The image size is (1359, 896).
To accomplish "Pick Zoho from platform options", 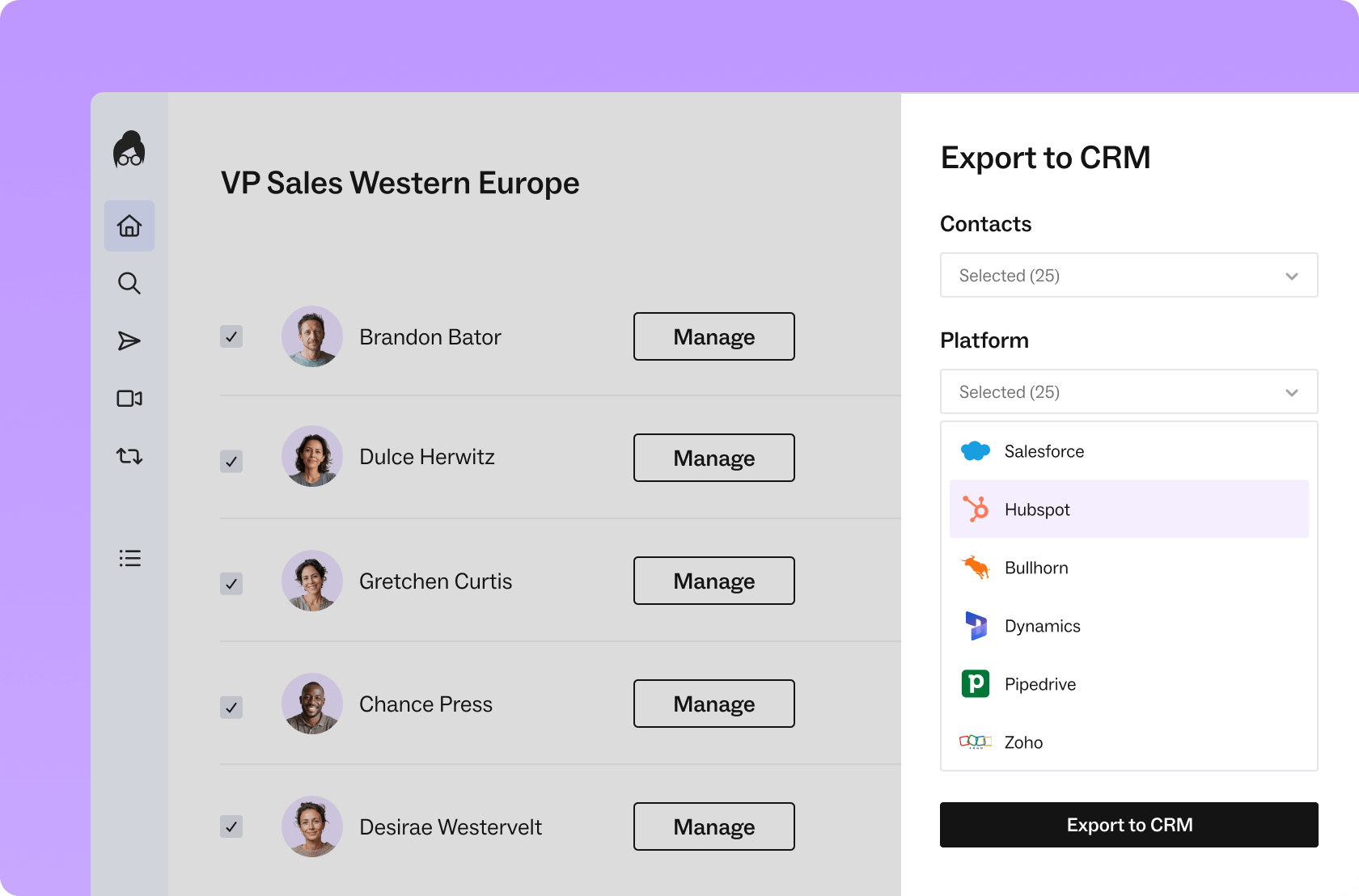I will [1023, 742].
